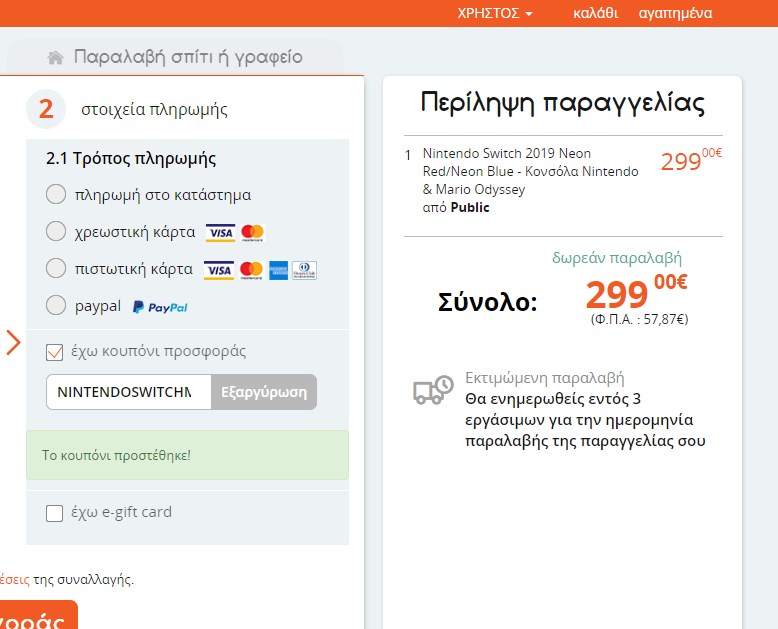Choose χρεωστική κάρτα radio option
Viewport: 778px width, 629px height.
coord(56,231)
